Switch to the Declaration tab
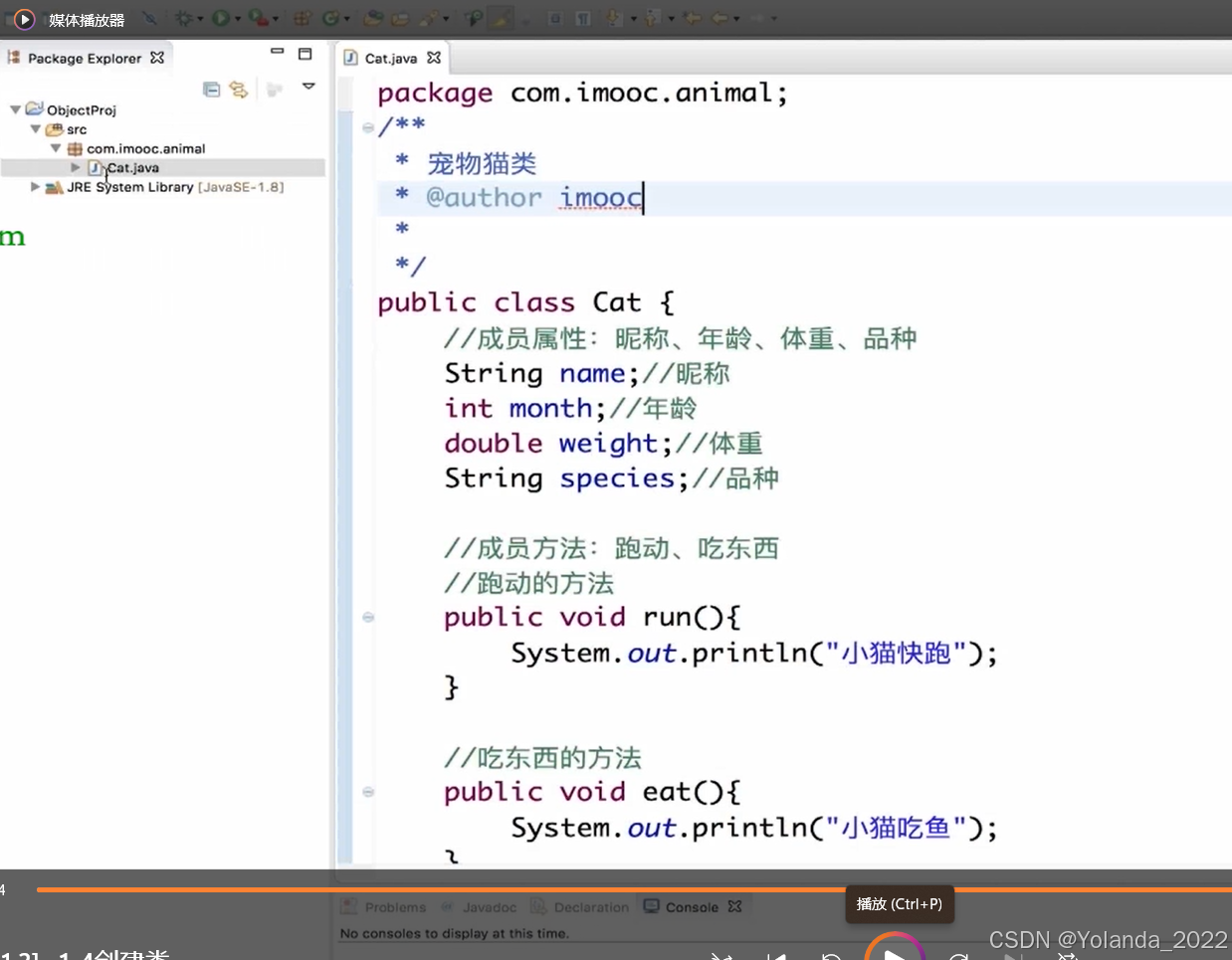The image size is (1232, 960). [580, 907]
